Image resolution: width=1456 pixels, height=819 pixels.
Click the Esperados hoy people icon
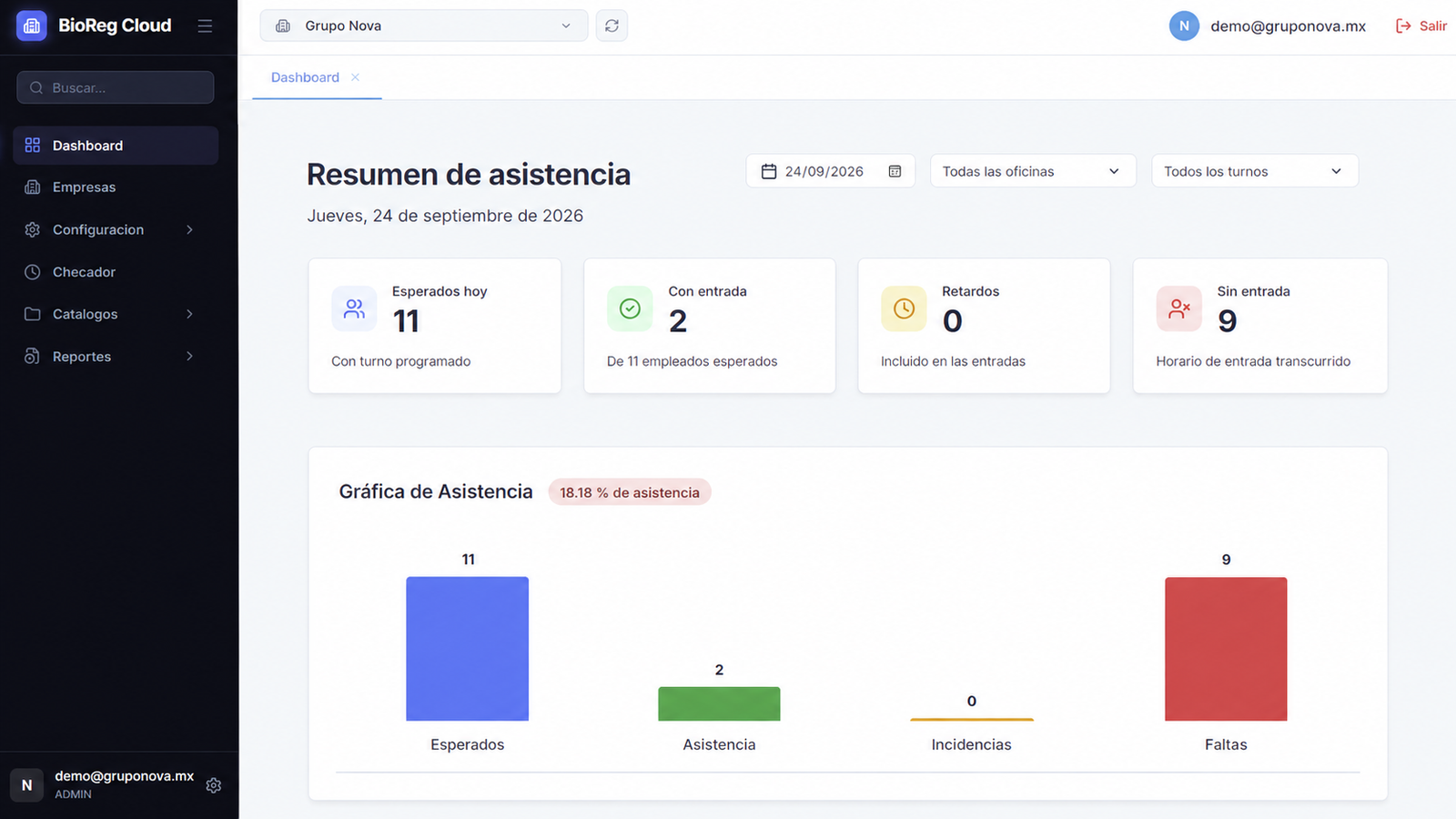tap(354, 308)
